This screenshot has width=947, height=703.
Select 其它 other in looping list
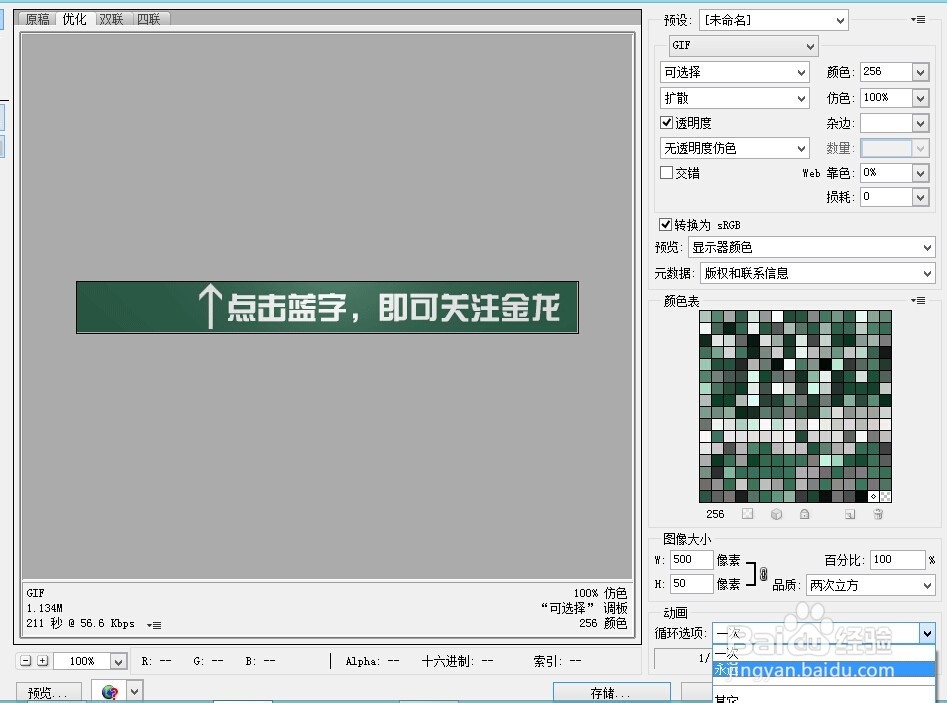824,698
